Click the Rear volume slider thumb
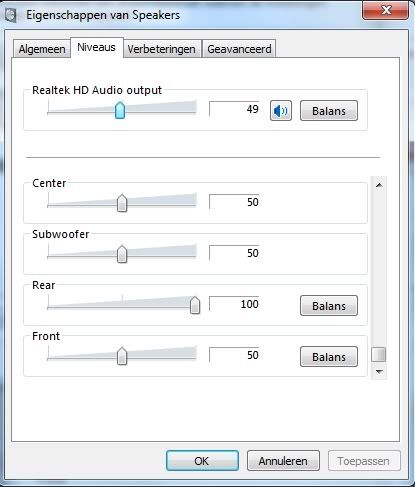 click(195, 305)
